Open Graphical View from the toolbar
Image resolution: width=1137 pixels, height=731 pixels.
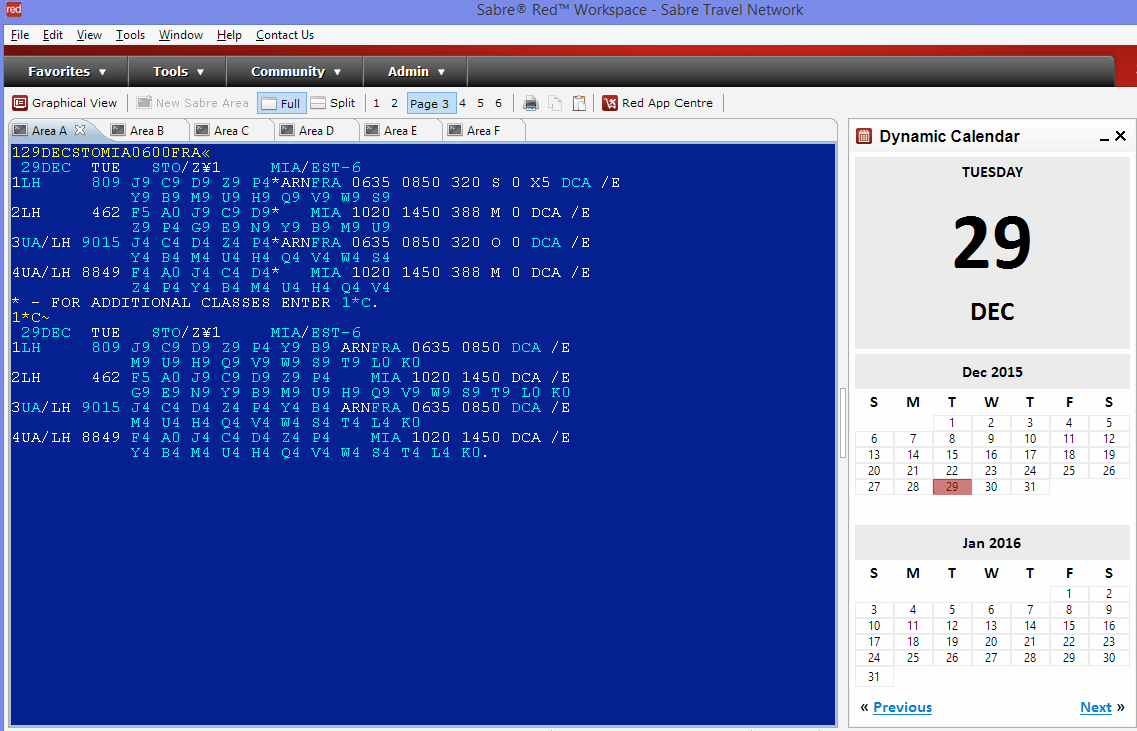(65, 103)
